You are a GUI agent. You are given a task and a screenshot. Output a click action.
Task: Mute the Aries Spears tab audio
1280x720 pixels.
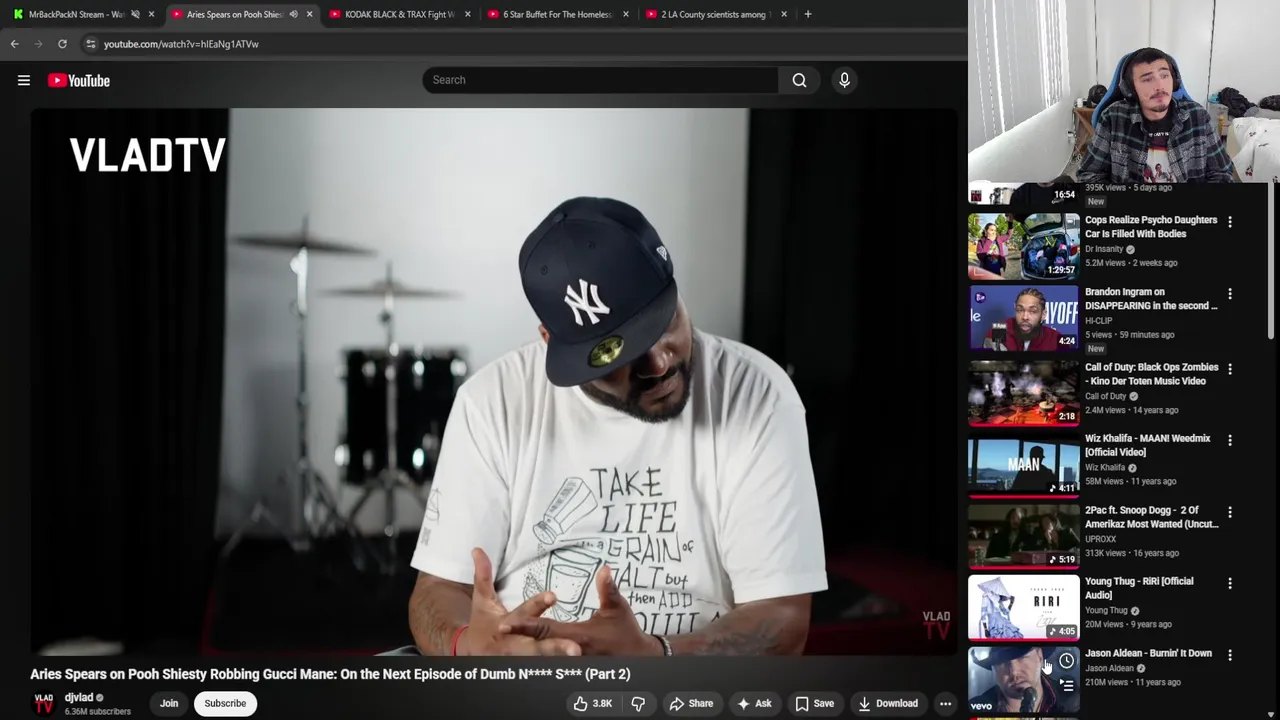pyautogui.click(x=293, y=14)
